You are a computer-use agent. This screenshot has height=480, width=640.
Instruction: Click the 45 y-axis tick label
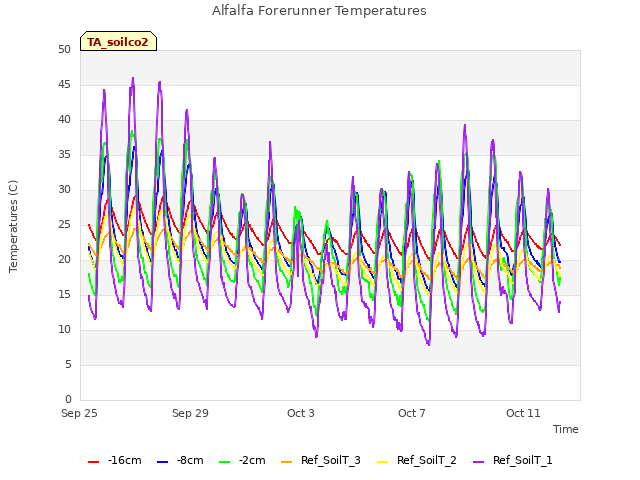coord(64,84)
